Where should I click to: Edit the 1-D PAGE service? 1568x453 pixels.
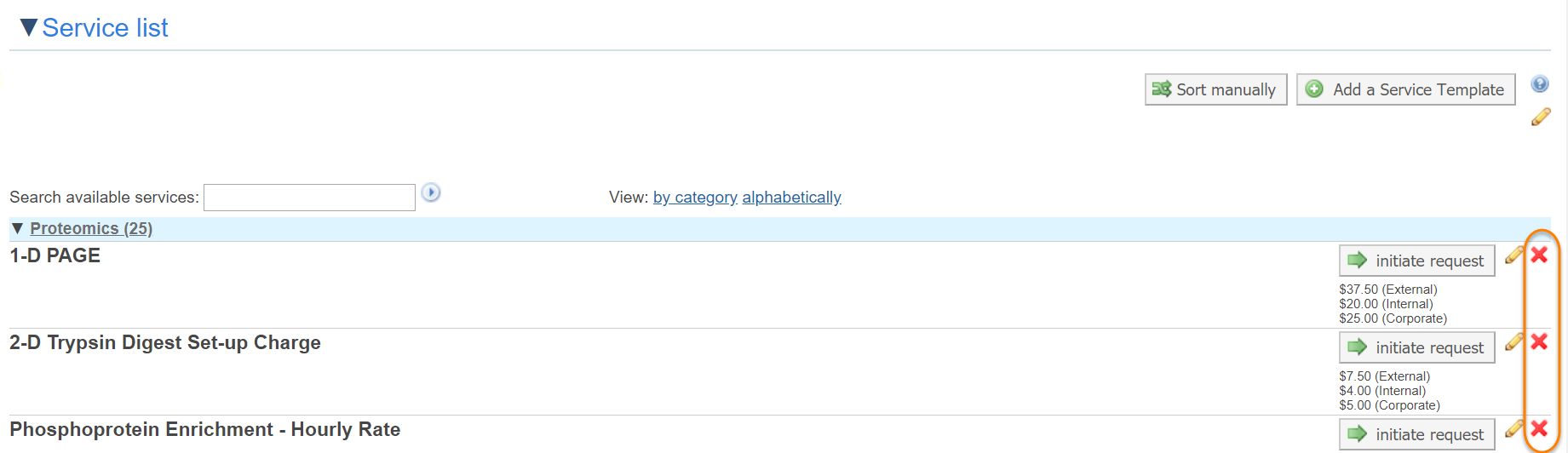coord(1513,255)
